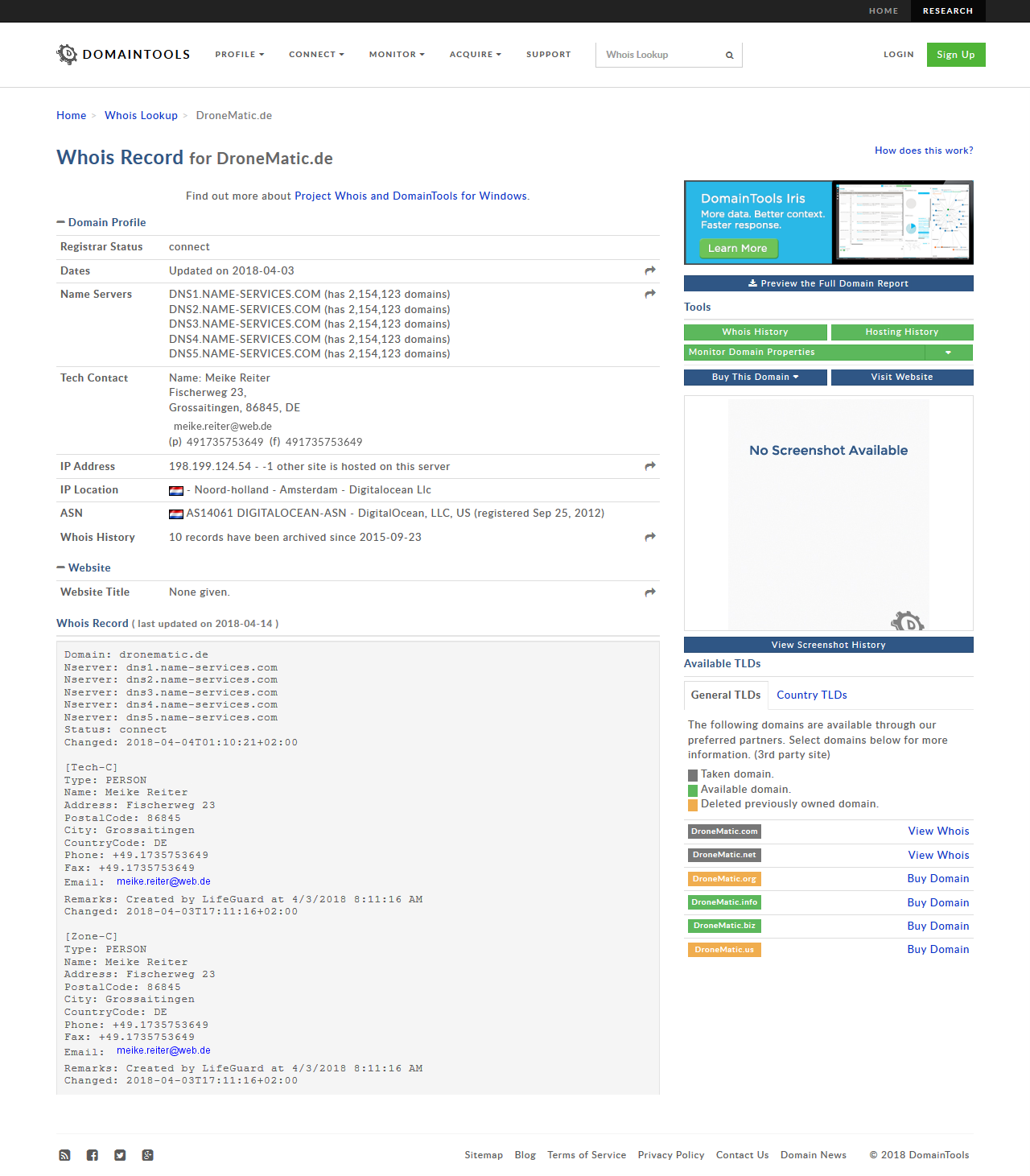
Task: Open the Connect dropdown menu
Action: 317,55
